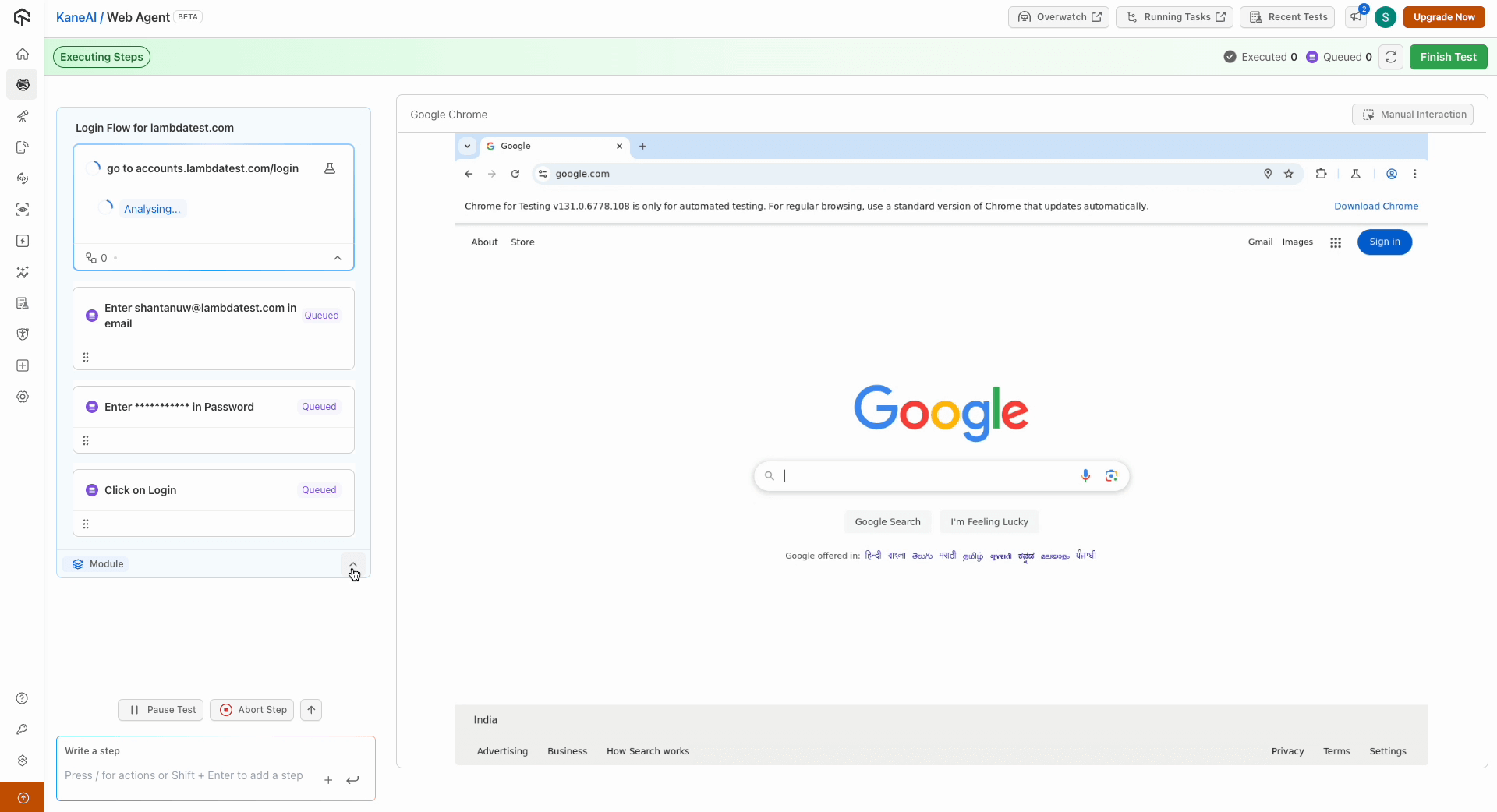Viewport: 1497px width, 812px height.
Task: Collapse the Module section with its chevron
Action: pyautogui.click(x=353, y=564)
